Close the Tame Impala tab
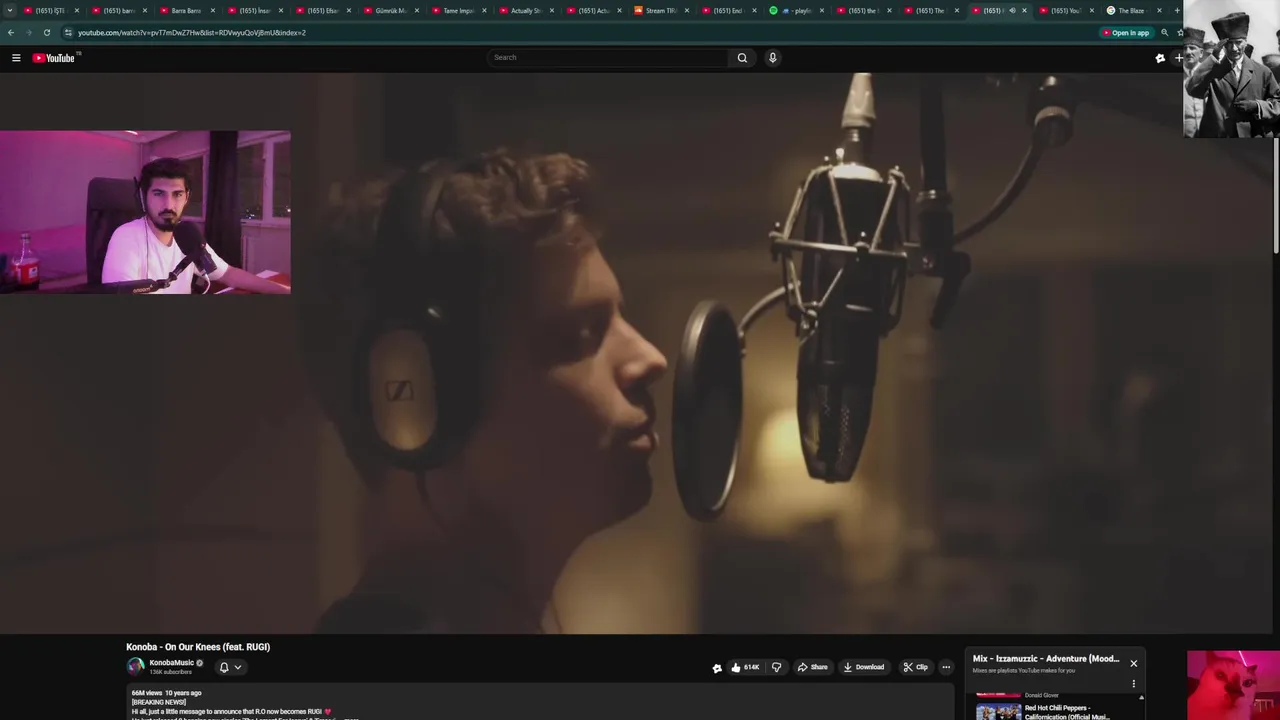 484,11
